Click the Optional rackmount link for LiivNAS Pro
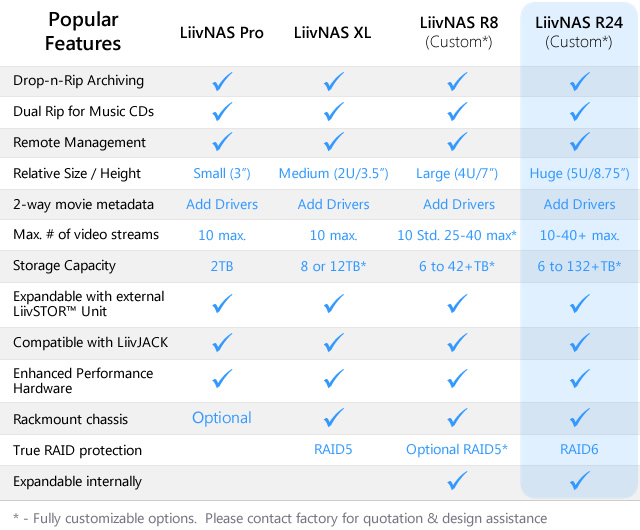 coord(222,418)
